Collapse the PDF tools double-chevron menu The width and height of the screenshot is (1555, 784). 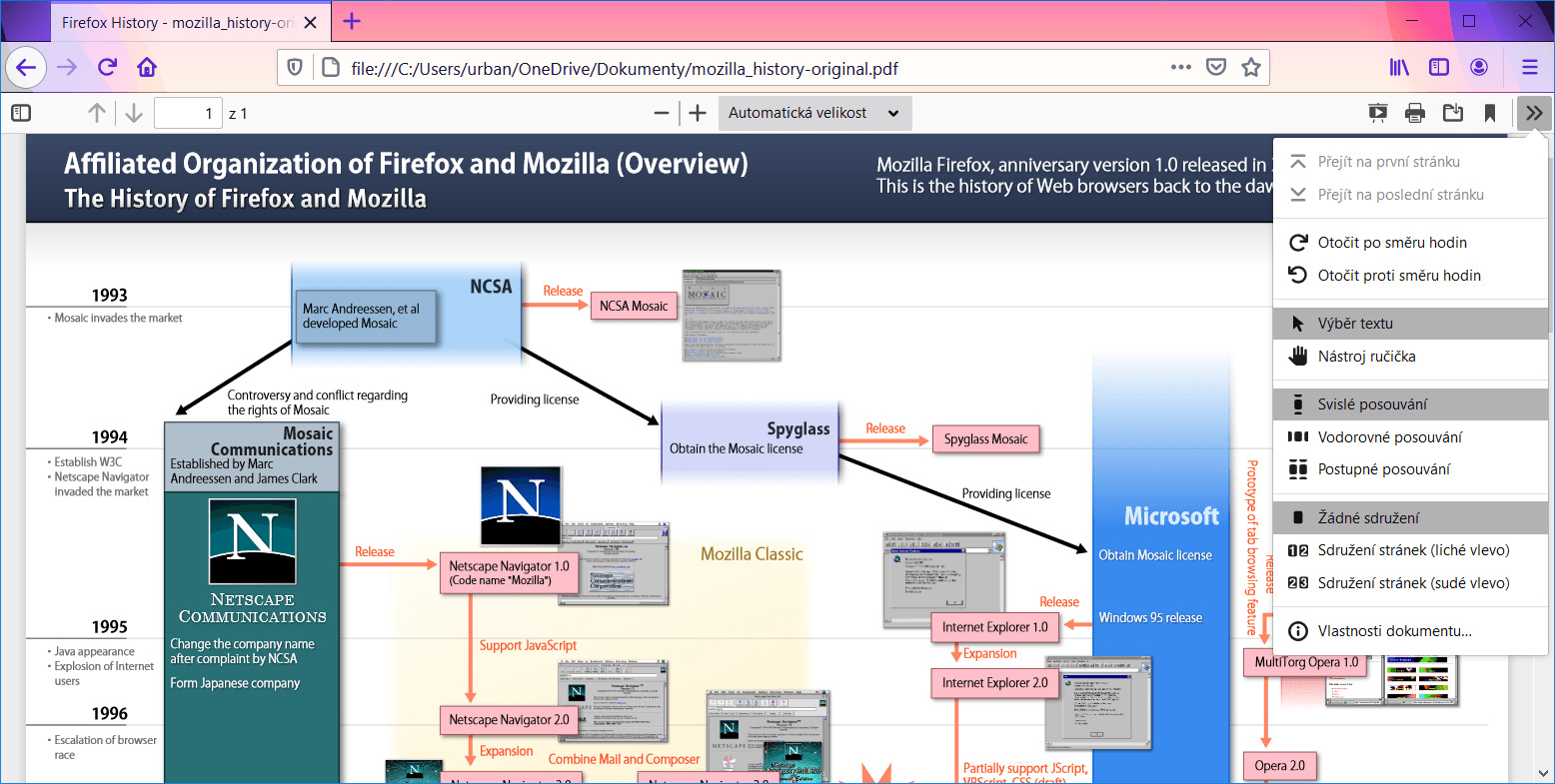[x=1534, y=113]
